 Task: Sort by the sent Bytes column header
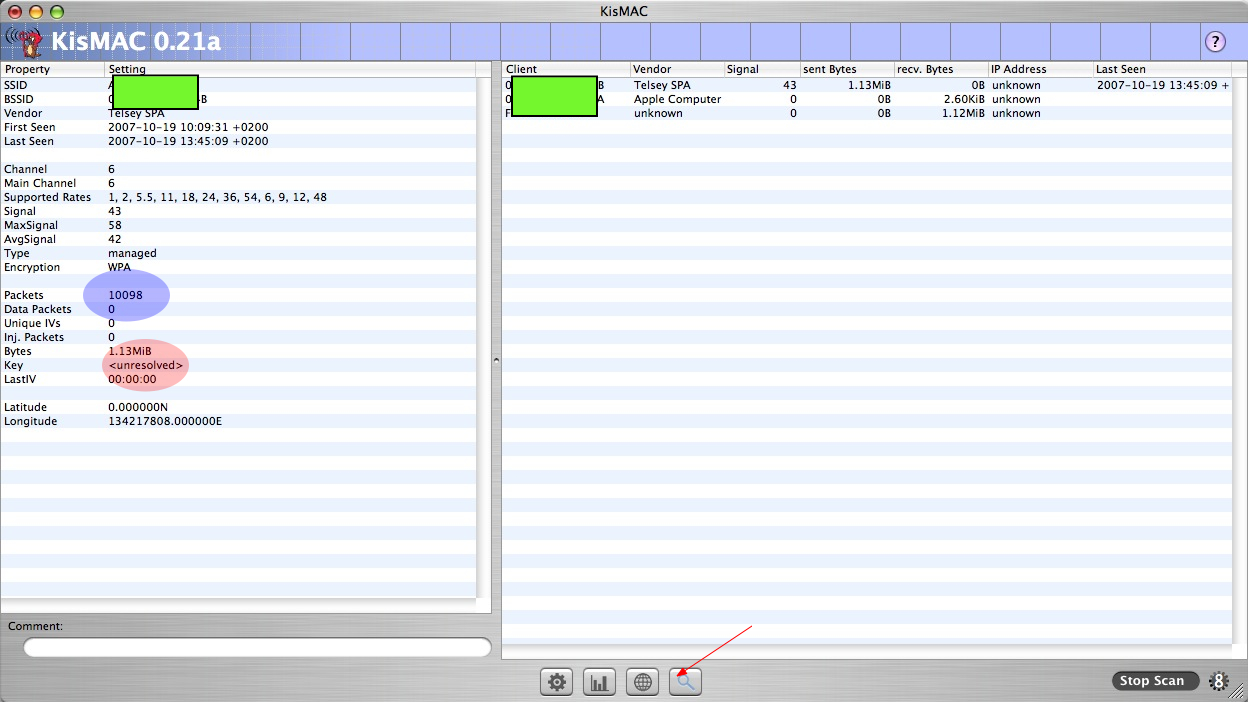(846, 69)
